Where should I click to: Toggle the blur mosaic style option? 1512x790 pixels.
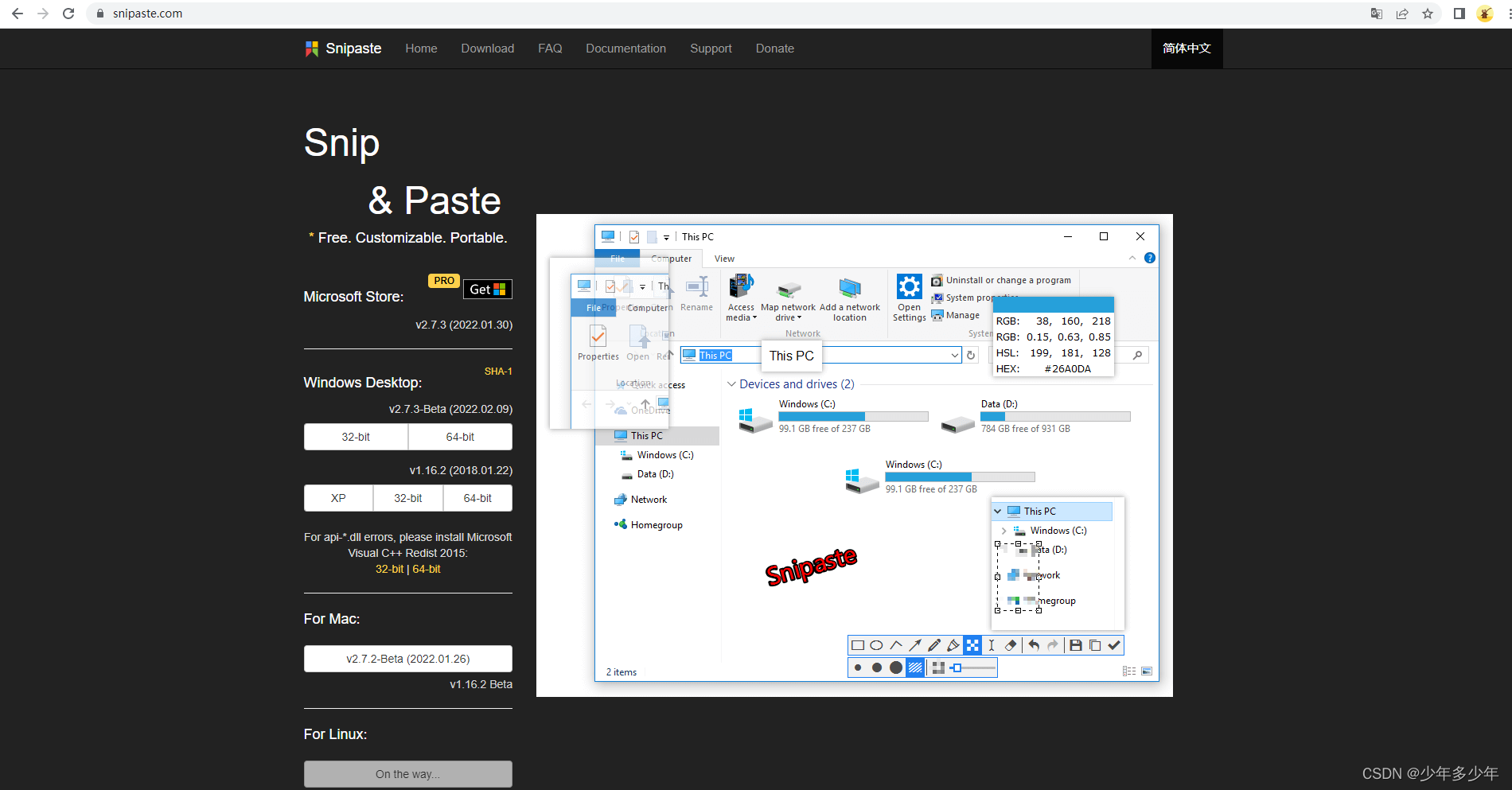pos(938,667)
